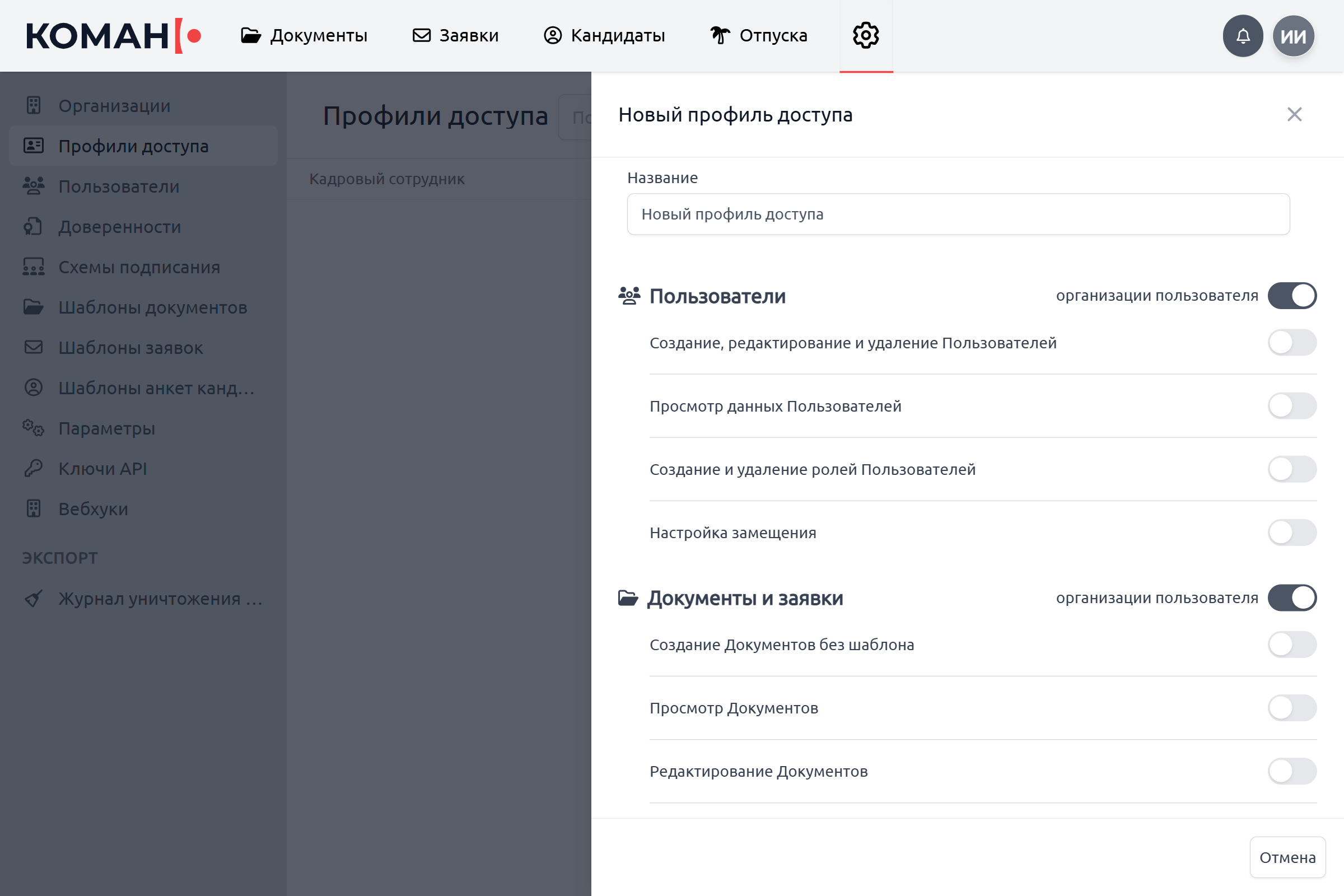
Task: Click the Ключи API key icon
Action: pos(34,469)
